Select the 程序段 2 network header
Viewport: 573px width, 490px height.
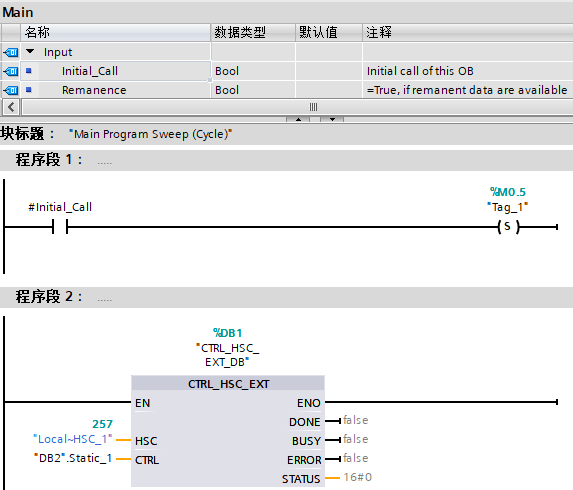coord(286,297)
